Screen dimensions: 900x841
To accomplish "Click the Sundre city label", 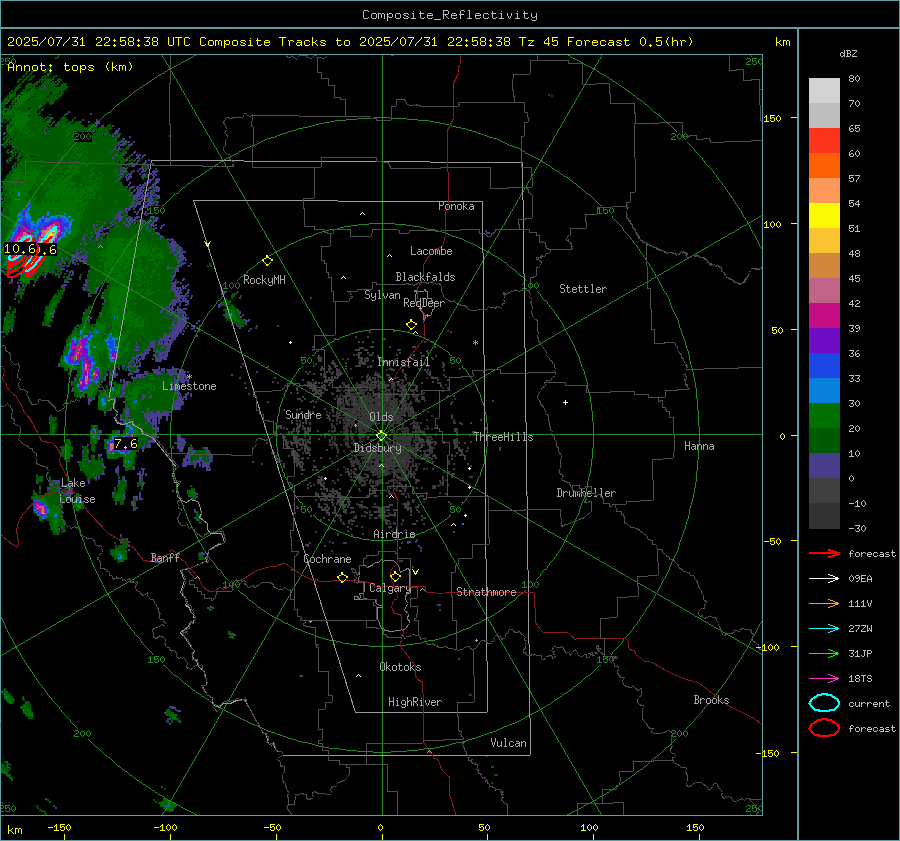I will [303, 415].
